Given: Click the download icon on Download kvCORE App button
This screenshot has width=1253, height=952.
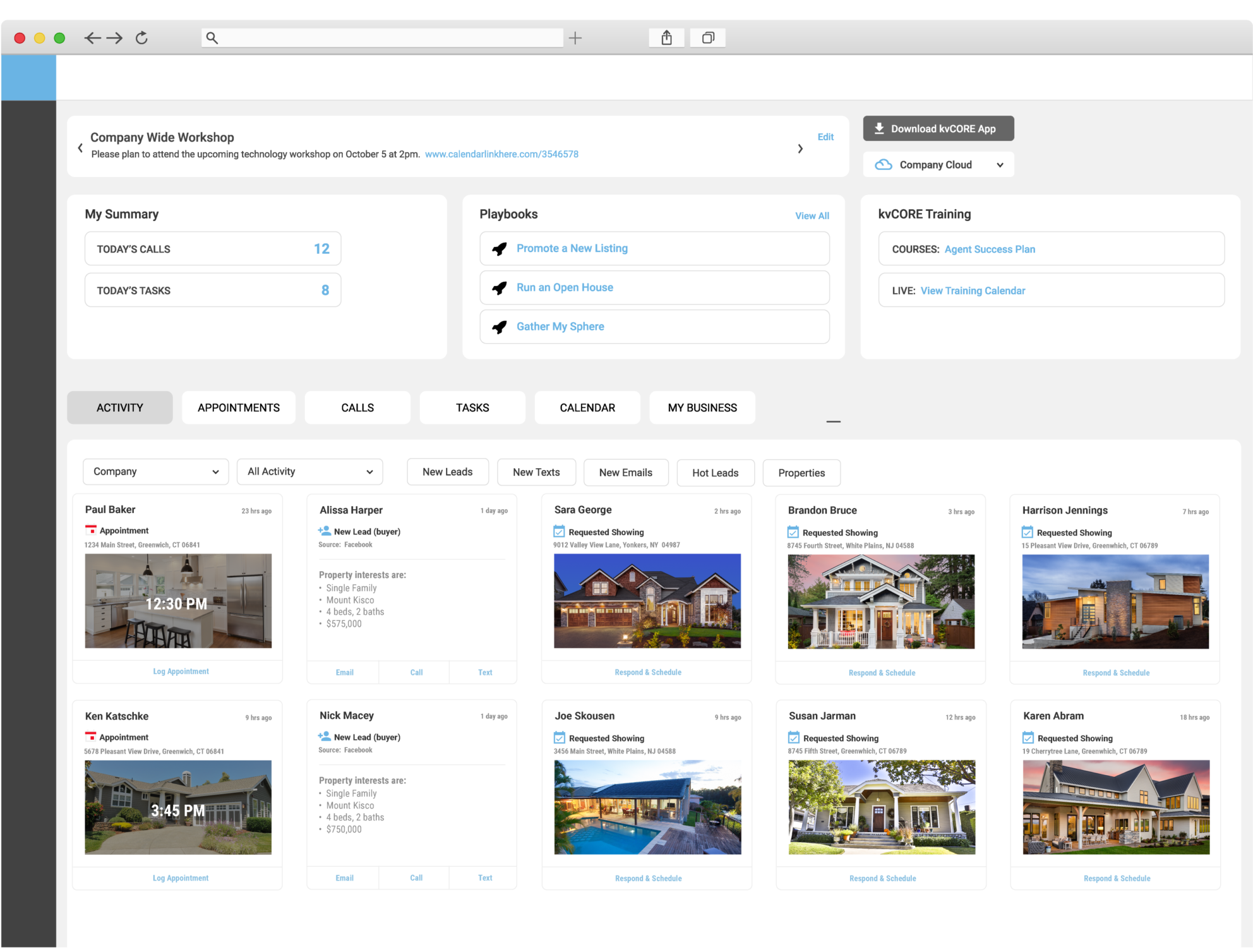Looking at the screenshot, I should [x=878, y=128].
